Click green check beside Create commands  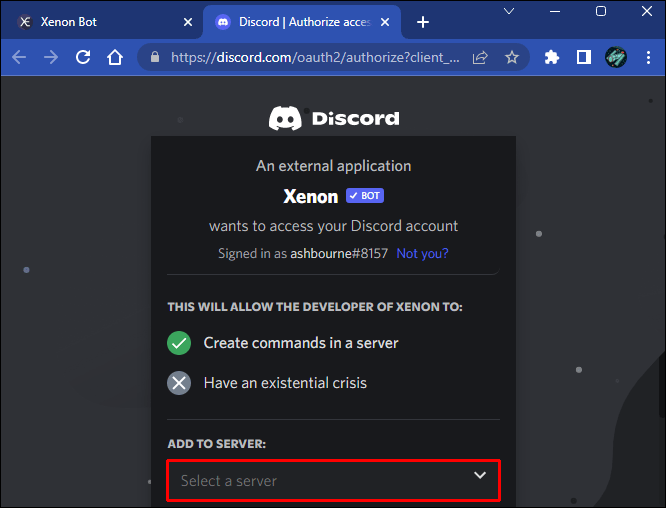(x=179, y=343)
